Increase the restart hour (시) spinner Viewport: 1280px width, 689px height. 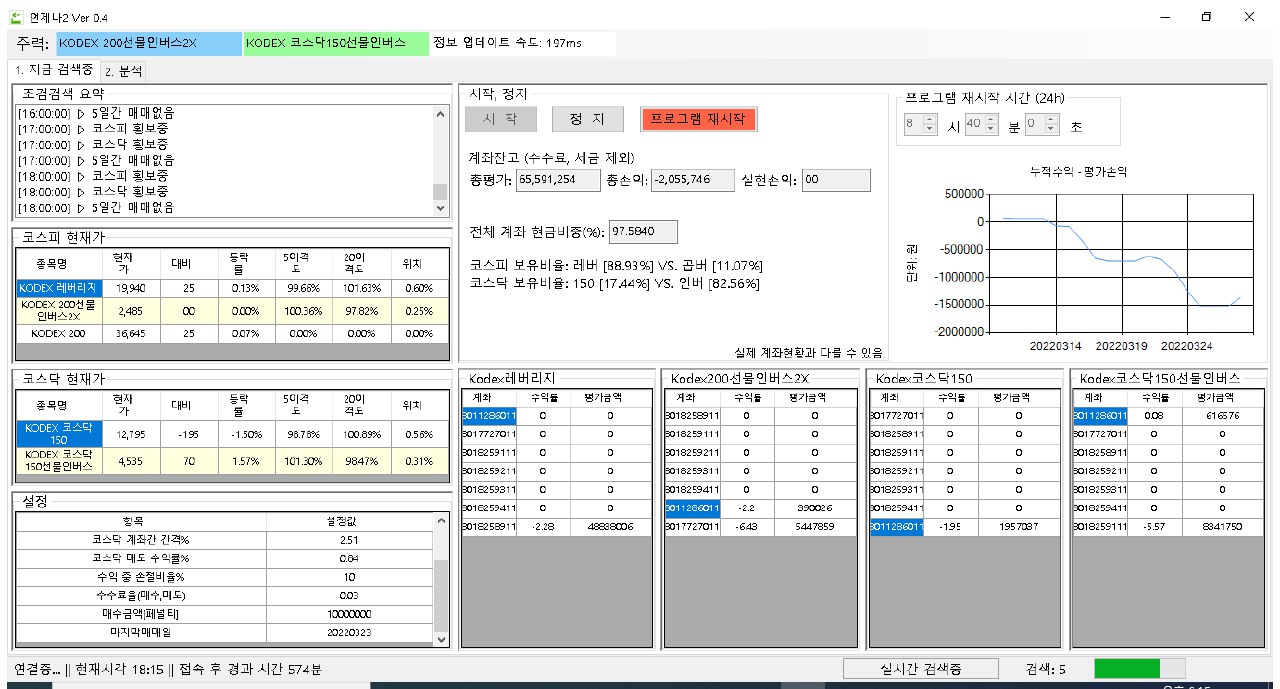coord(929,119)
